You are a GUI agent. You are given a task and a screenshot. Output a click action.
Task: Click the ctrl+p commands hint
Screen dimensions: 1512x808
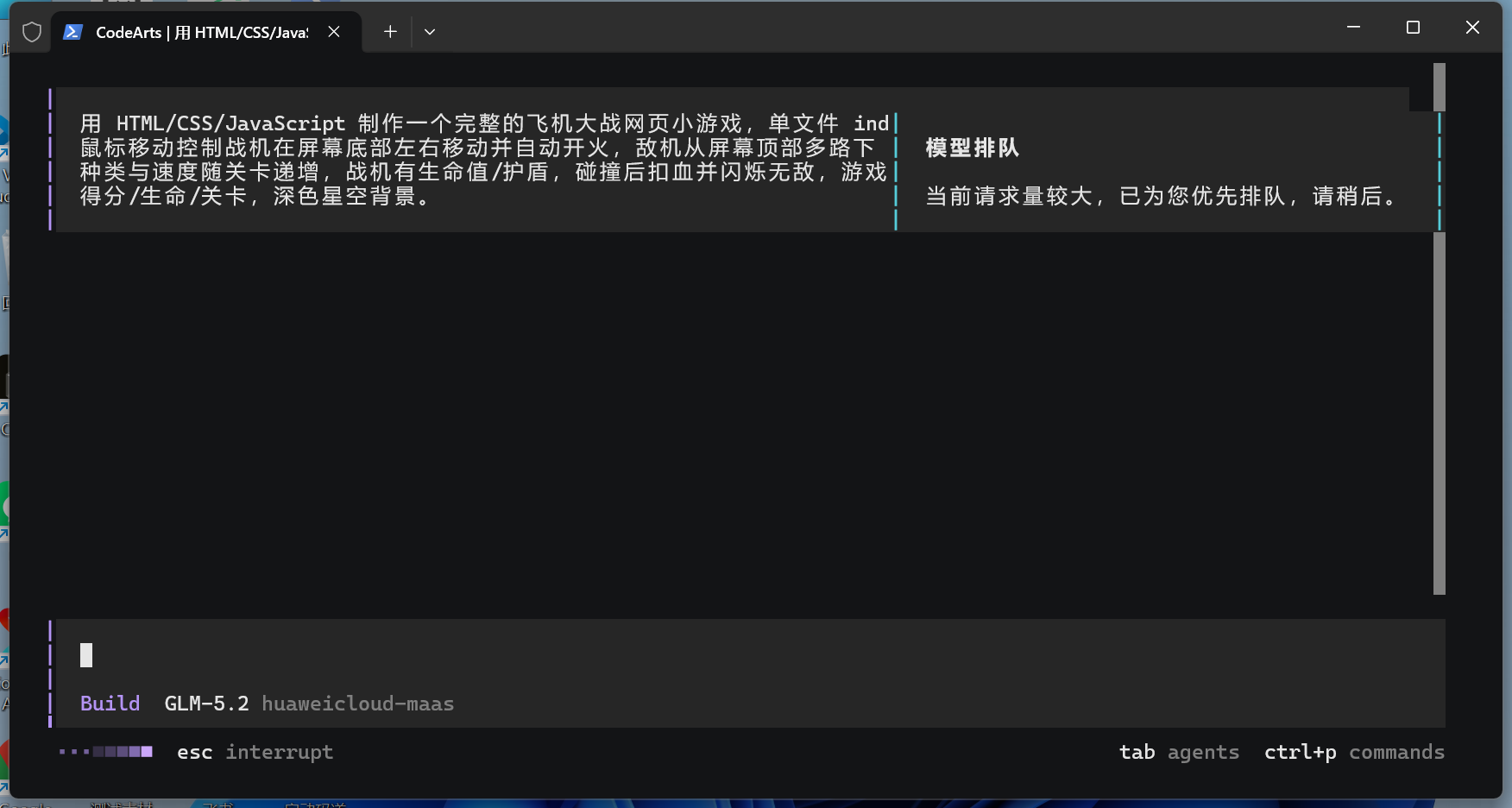1354,752
